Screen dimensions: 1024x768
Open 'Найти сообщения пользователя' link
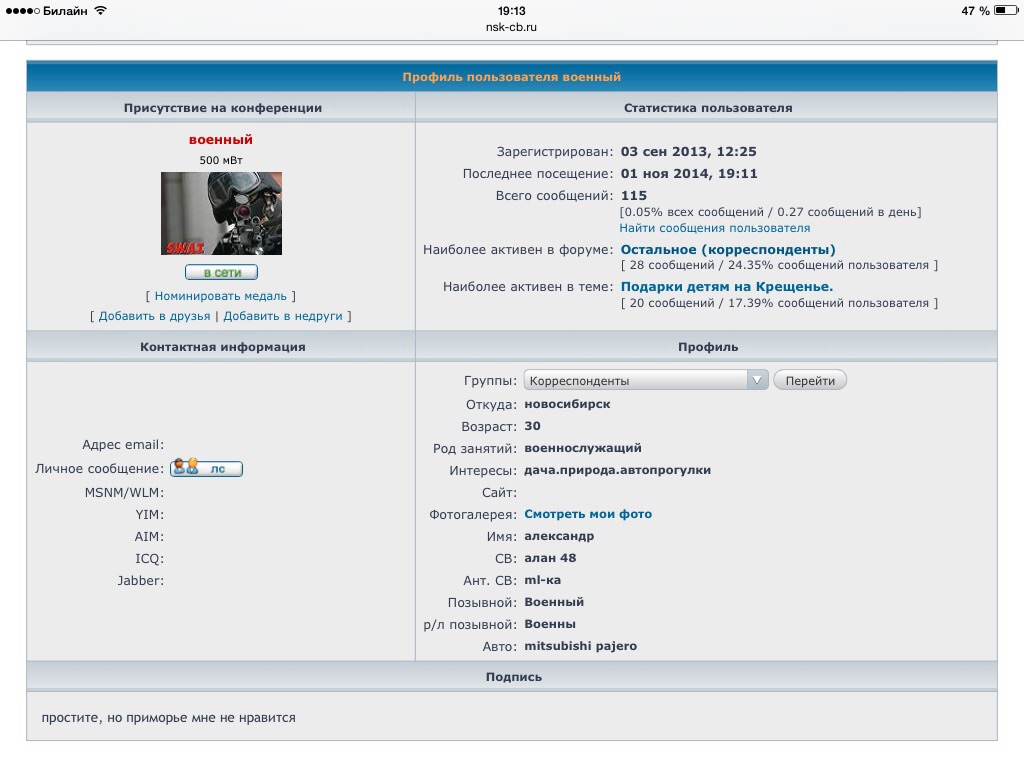tap(700, 228)
